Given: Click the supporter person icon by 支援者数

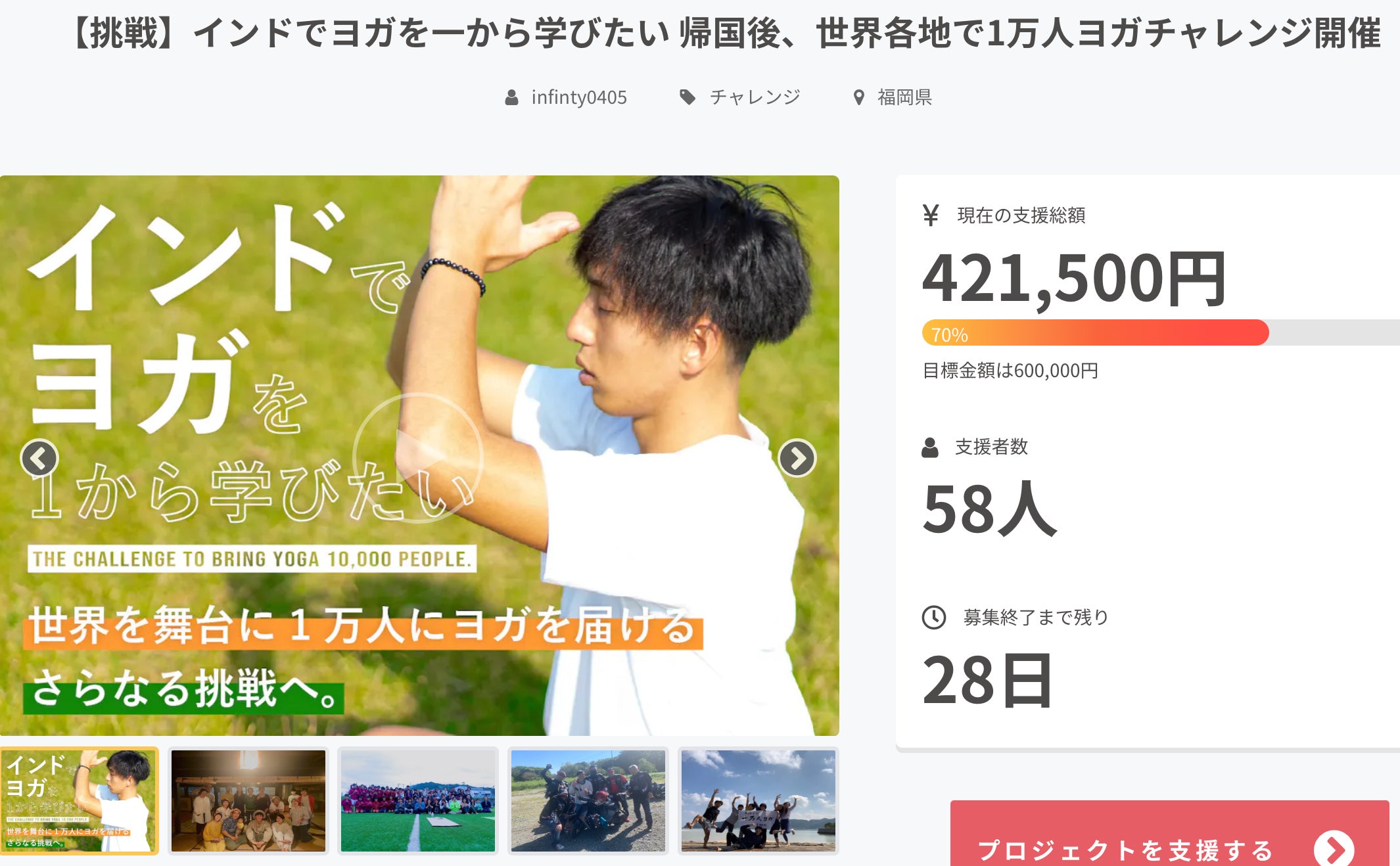Looking at the screenshot, I should tap(930, 447).
